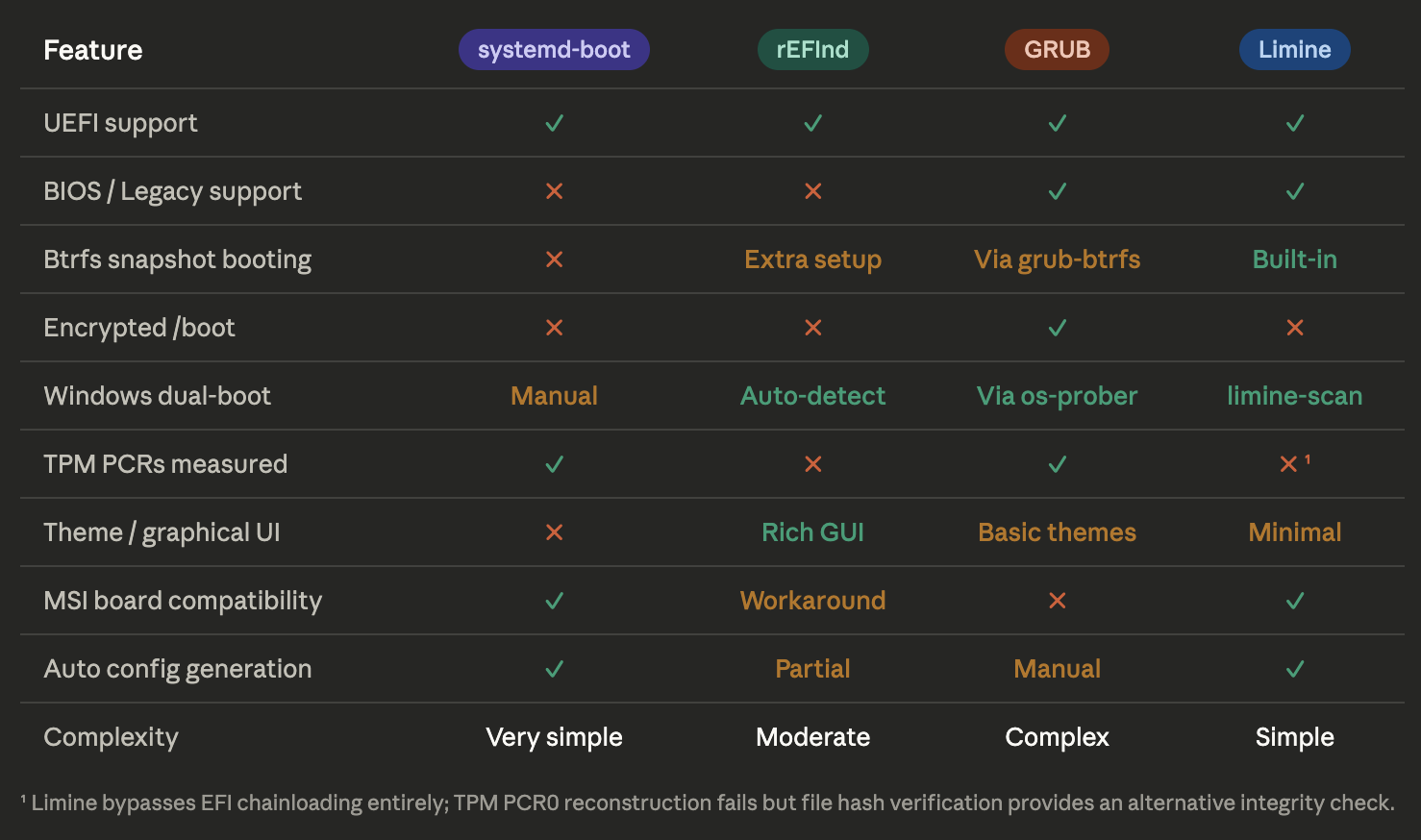Click the "Via grub-btrfs" cell text
This screenshot has height=840, width=1421.
(1057, 259)
